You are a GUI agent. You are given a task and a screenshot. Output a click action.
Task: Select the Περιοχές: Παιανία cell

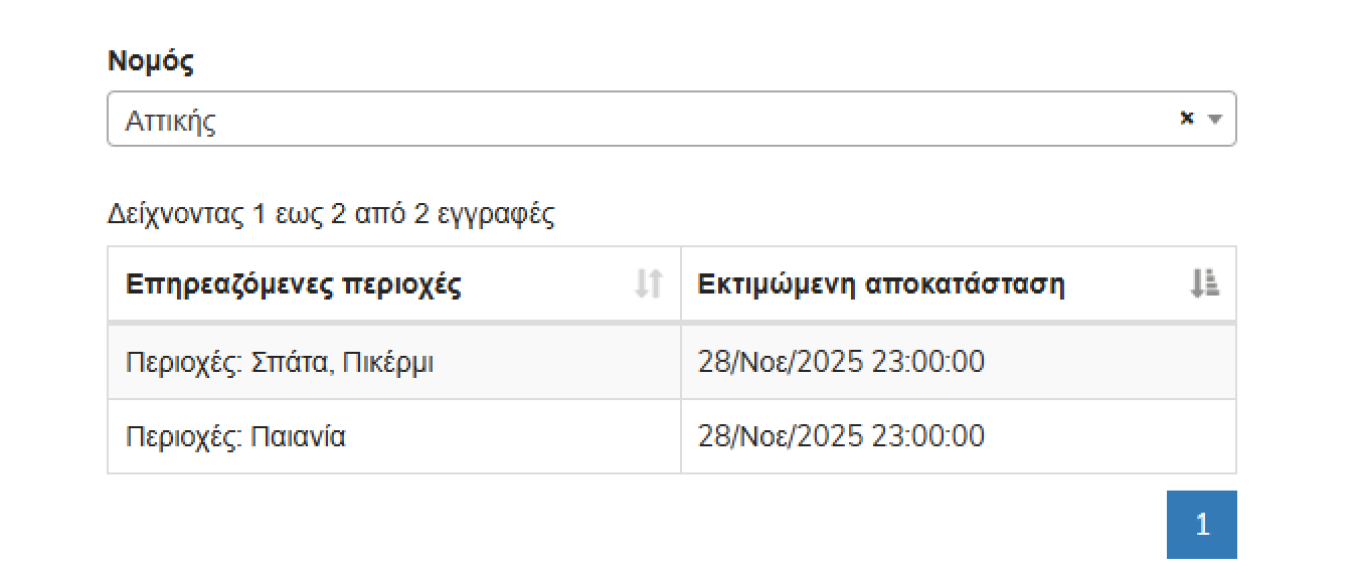pos(236,437)
